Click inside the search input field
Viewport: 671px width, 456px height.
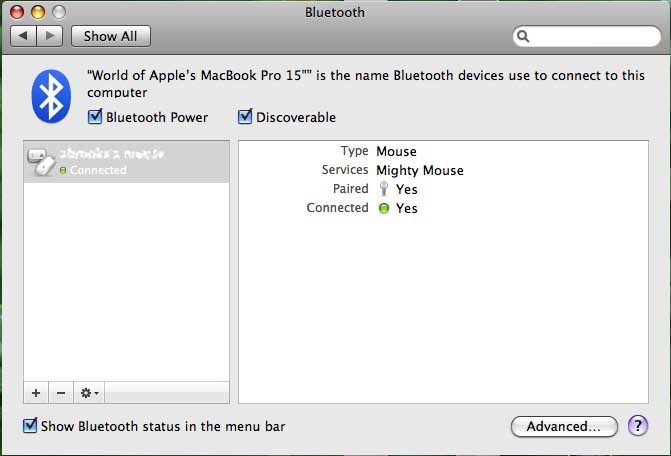coord(593,36)
